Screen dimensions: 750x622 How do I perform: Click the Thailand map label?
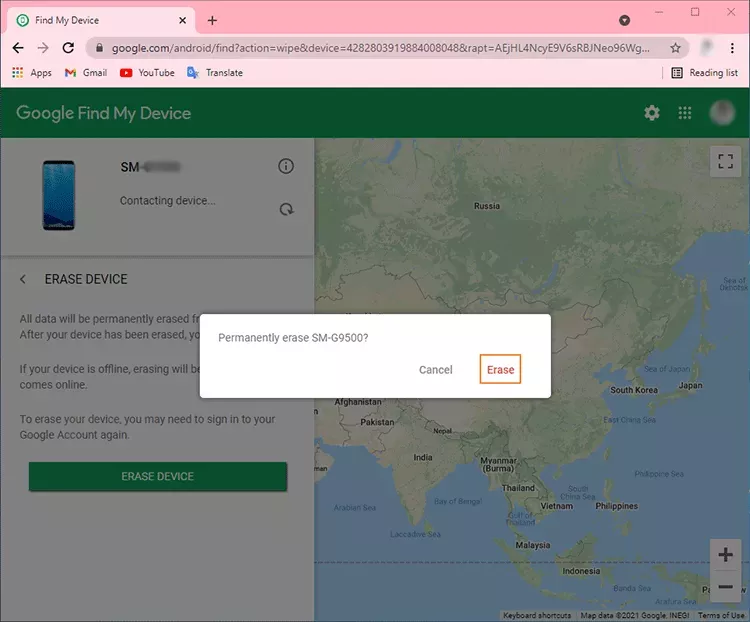click(x=518, y=488)
